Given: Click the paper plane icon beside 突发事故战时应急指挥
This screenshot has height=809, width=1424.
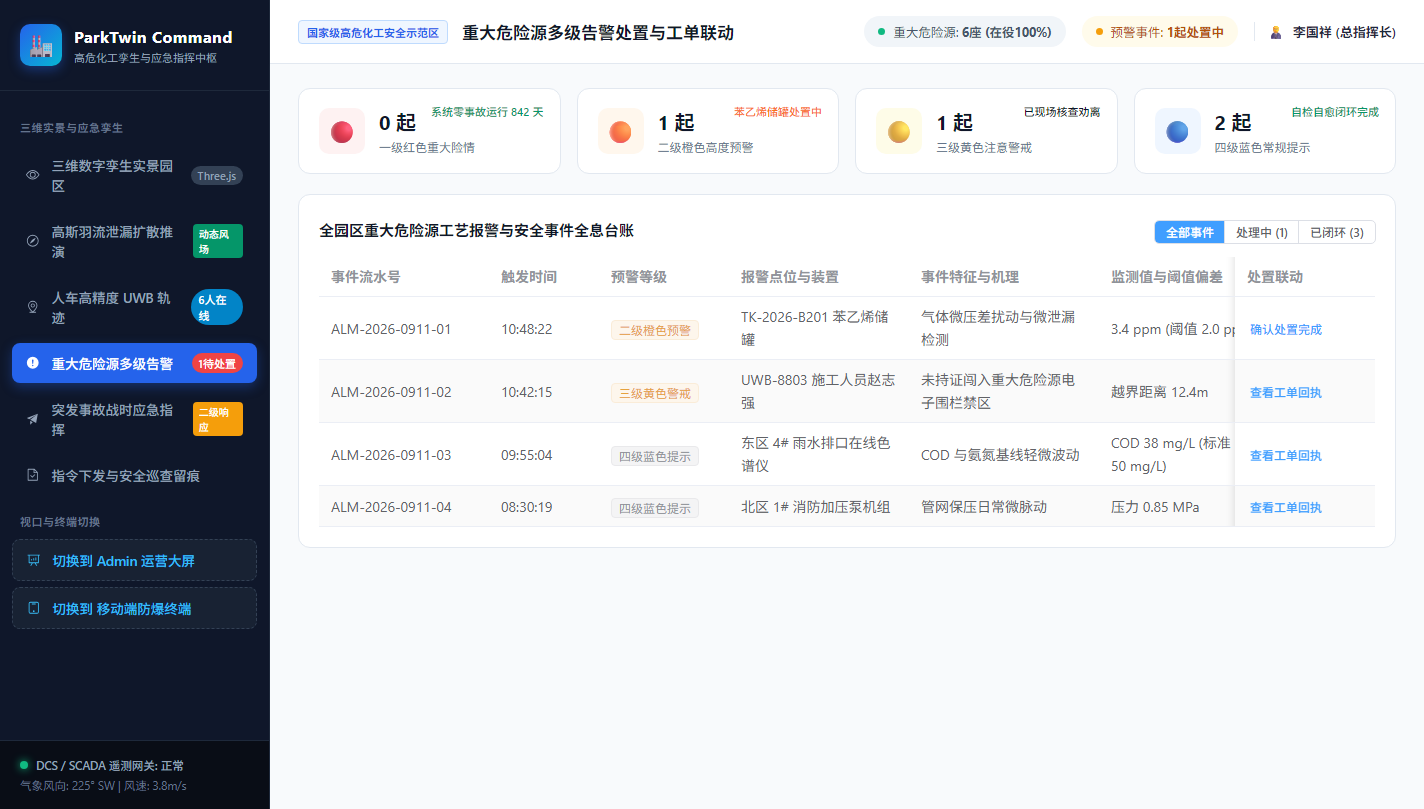Looking at the screenshot, I should [x=33, y=419].
